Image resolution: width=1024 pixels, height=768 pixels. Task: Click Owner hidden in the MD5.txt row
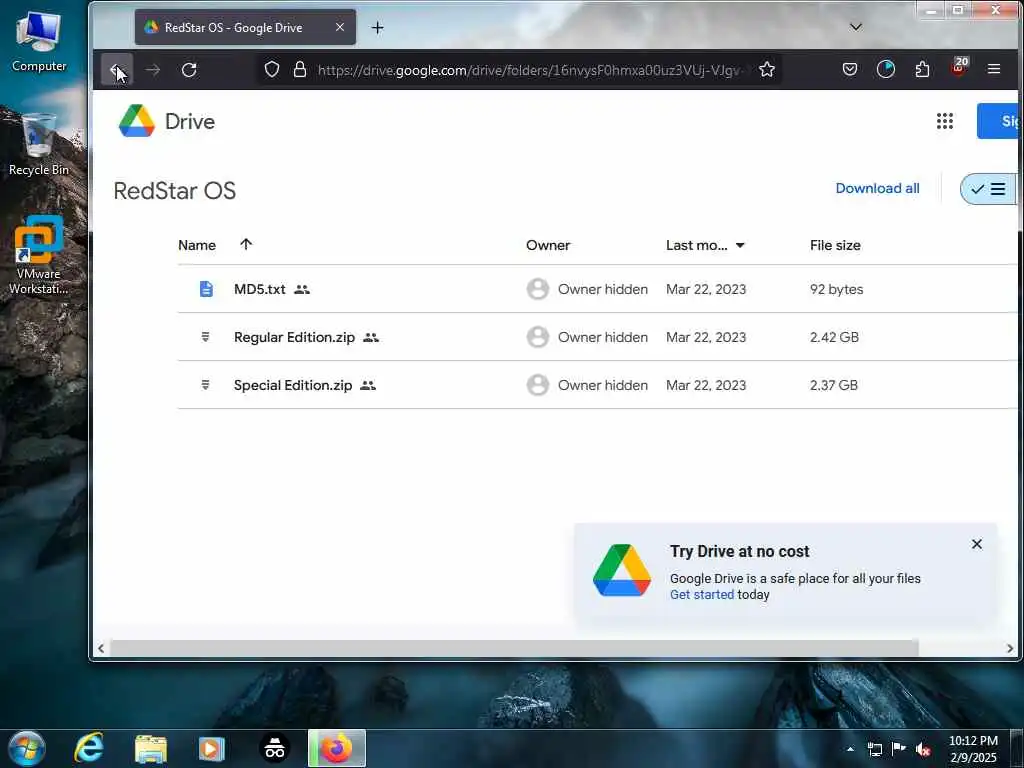point(602,289)
